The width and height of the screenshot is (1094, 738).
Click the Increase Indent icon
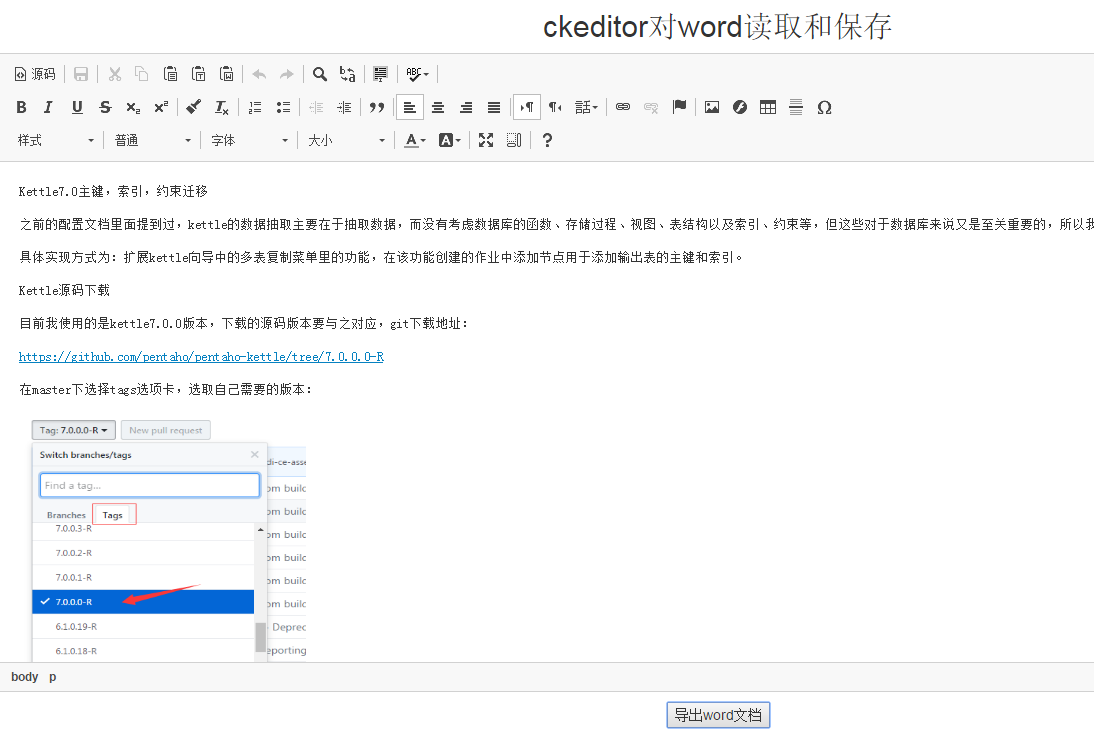(344, 107)
